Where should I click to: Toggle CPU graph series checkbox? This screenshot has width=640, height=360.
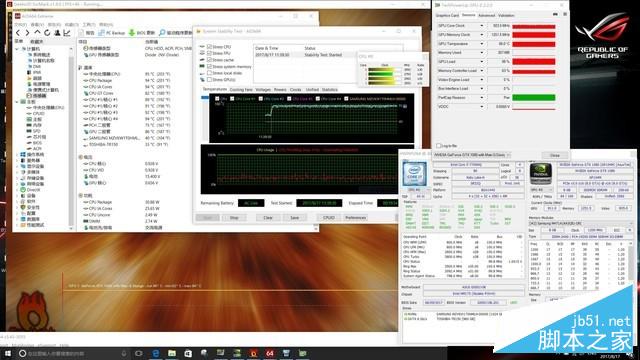click(x=217, y=98)
